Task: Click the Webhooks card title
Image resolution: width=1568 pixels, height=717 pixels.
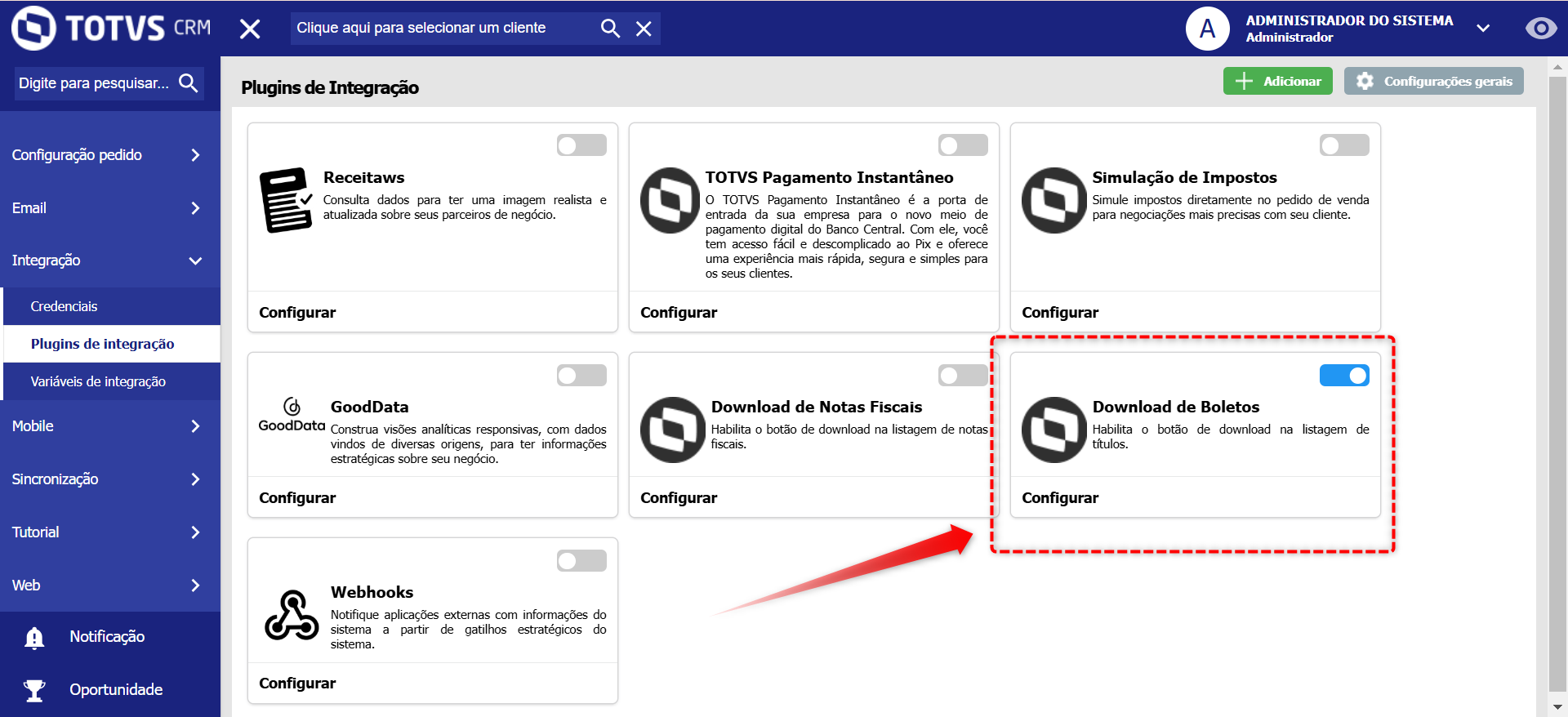Action: click(372, 592)
